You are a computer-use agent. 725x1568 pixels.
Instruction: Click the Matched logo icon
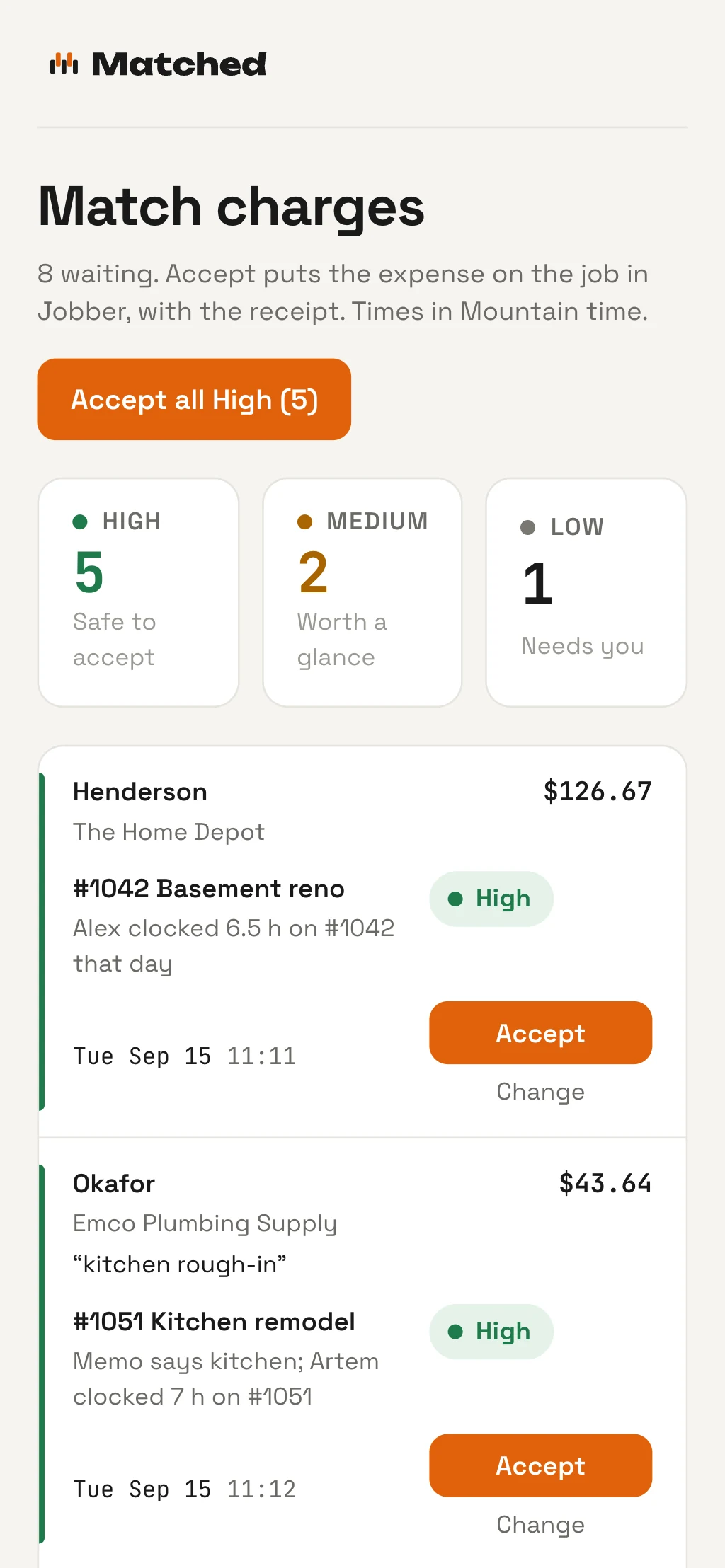[64, 64]
